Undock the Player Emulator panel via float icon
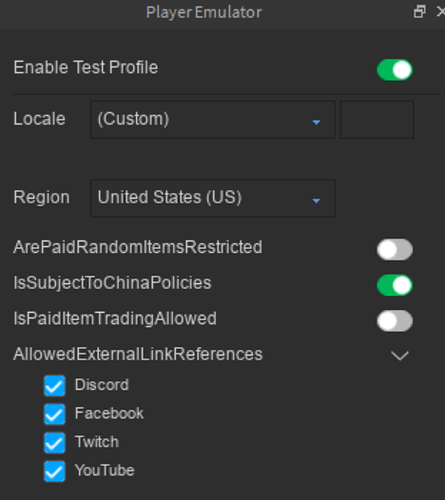 [419, 12]
